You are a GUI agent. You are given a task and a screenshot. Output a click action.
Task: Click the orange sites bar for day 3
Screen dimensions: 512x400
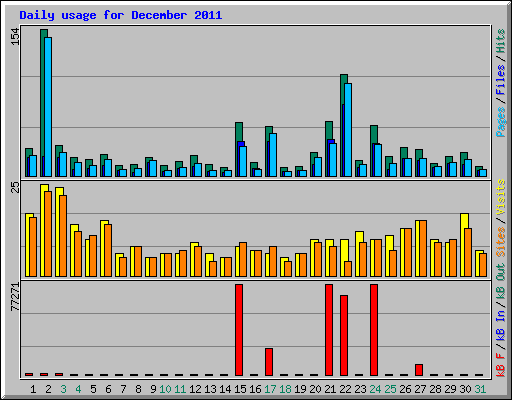(x=63, y=236)
